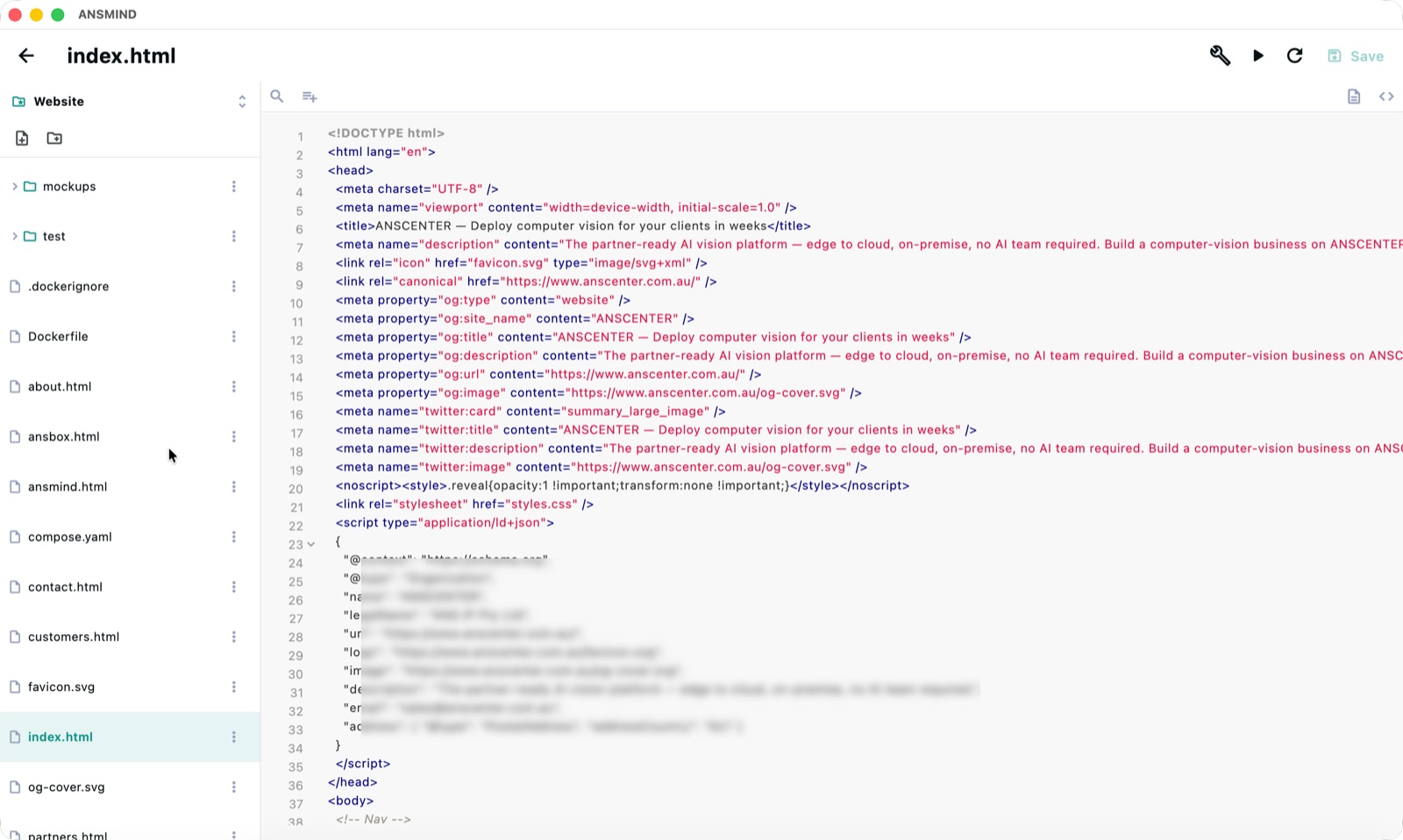1403x840 pixels.
Task: Open the wrench tools icon
Action: pos(1220,56)
